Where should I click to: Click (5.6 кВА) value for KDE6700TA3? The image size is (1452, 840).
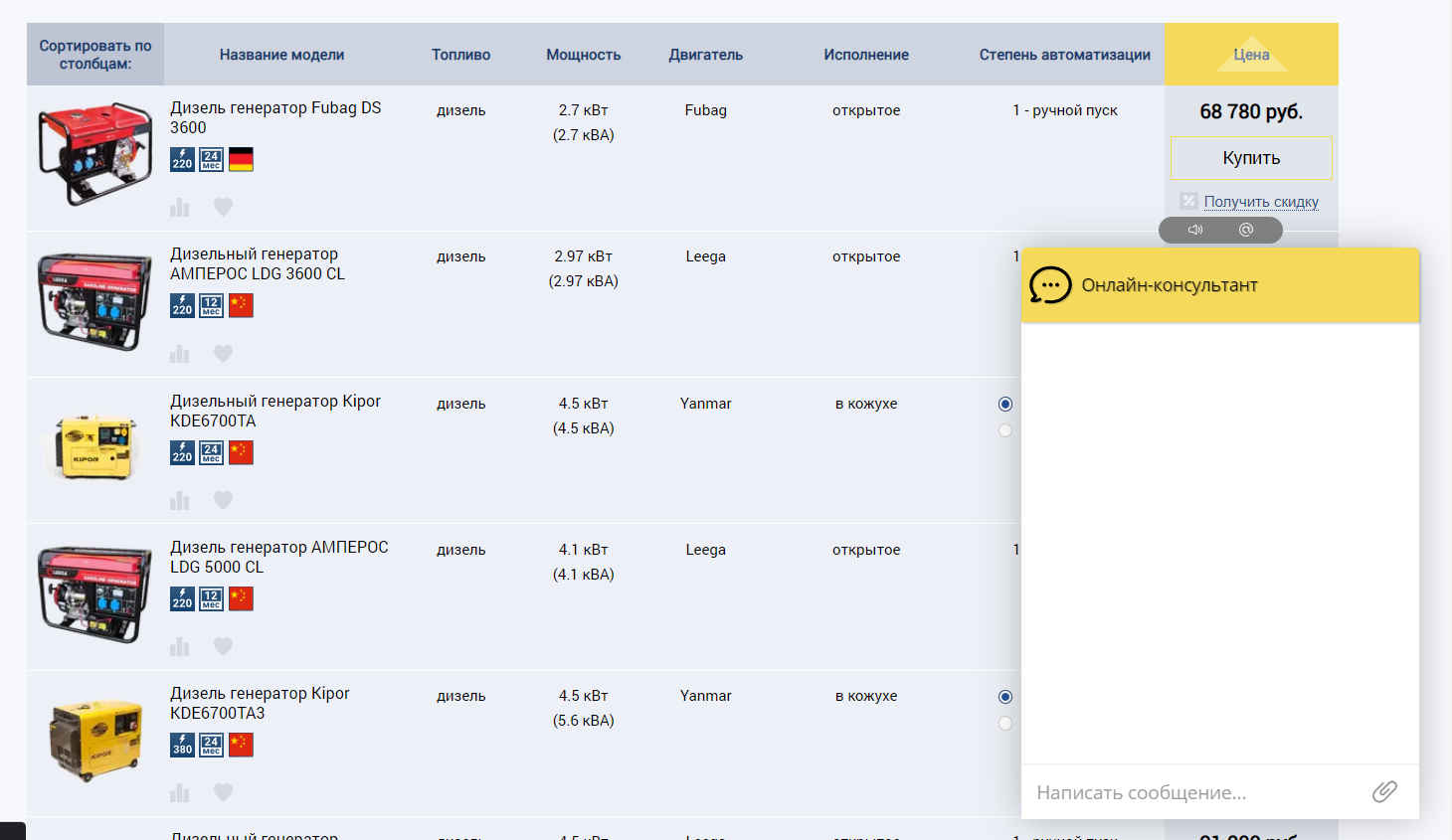[584, 721]
